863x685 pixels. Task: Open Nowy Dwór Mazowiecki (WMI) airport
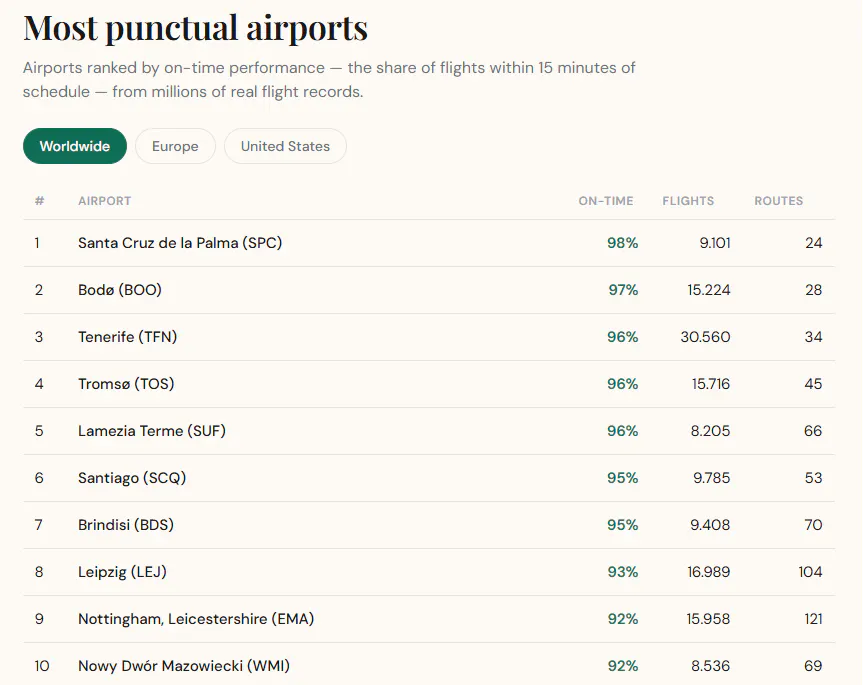tap(184, 666)
